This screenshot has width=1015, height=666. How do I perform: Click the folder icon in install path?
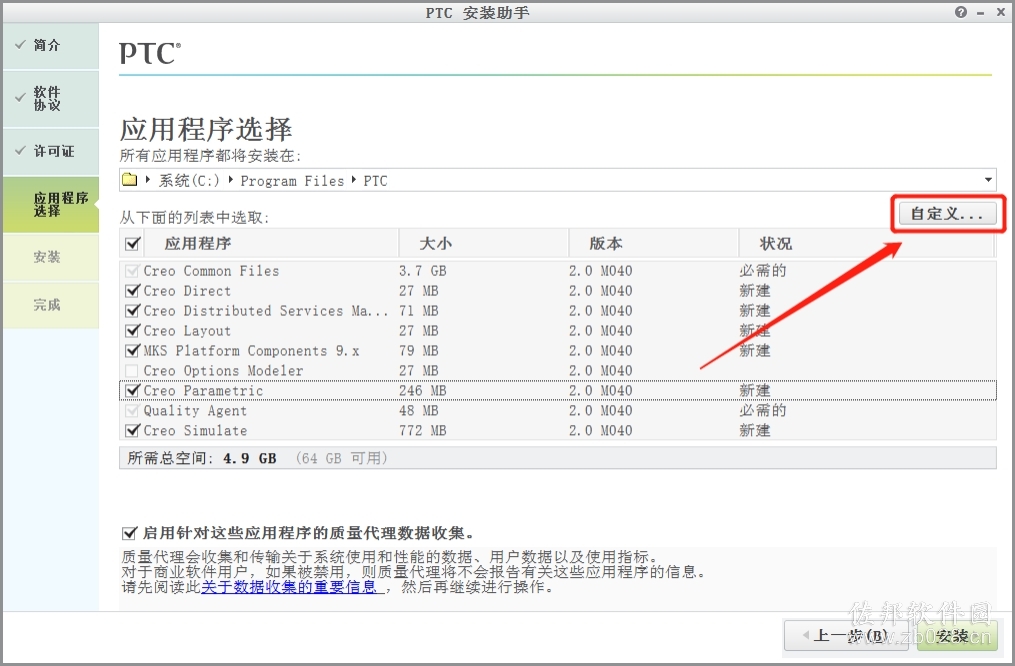(x=129, y=179)
